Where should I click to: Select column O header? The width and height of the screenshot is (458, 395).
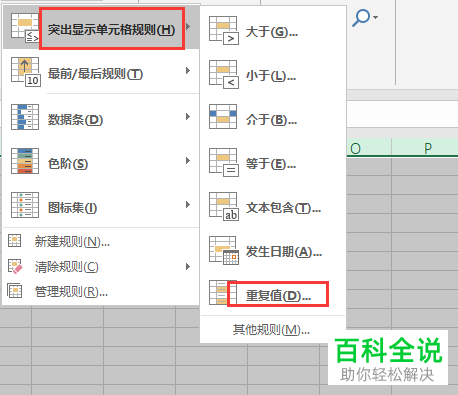[x=369, y=148]
